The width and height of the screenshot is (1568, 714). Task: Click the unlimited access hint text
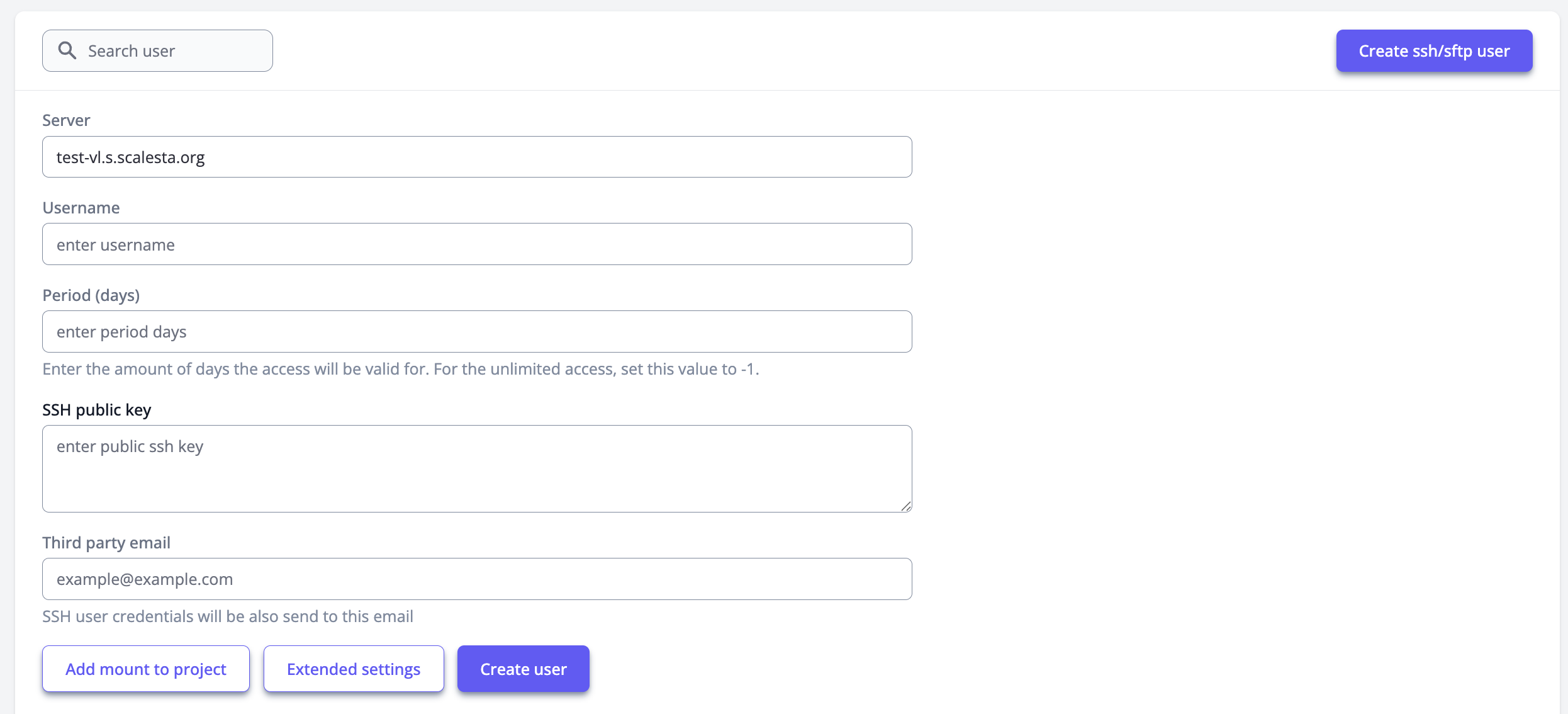(x=400, y=369)
